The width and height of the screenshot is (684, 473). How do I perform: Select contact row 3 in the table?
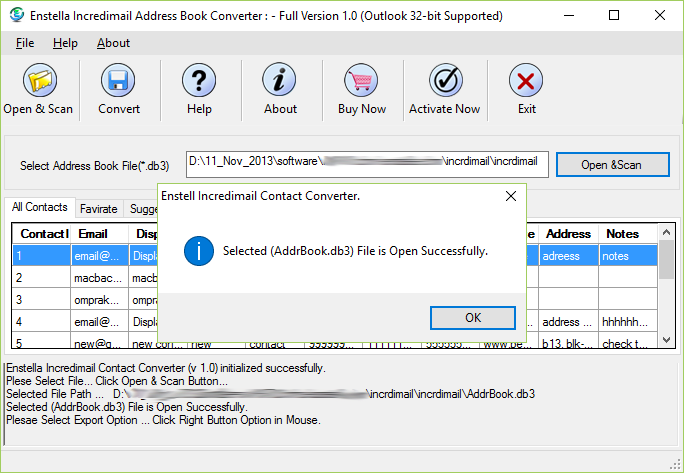(40, 299)
